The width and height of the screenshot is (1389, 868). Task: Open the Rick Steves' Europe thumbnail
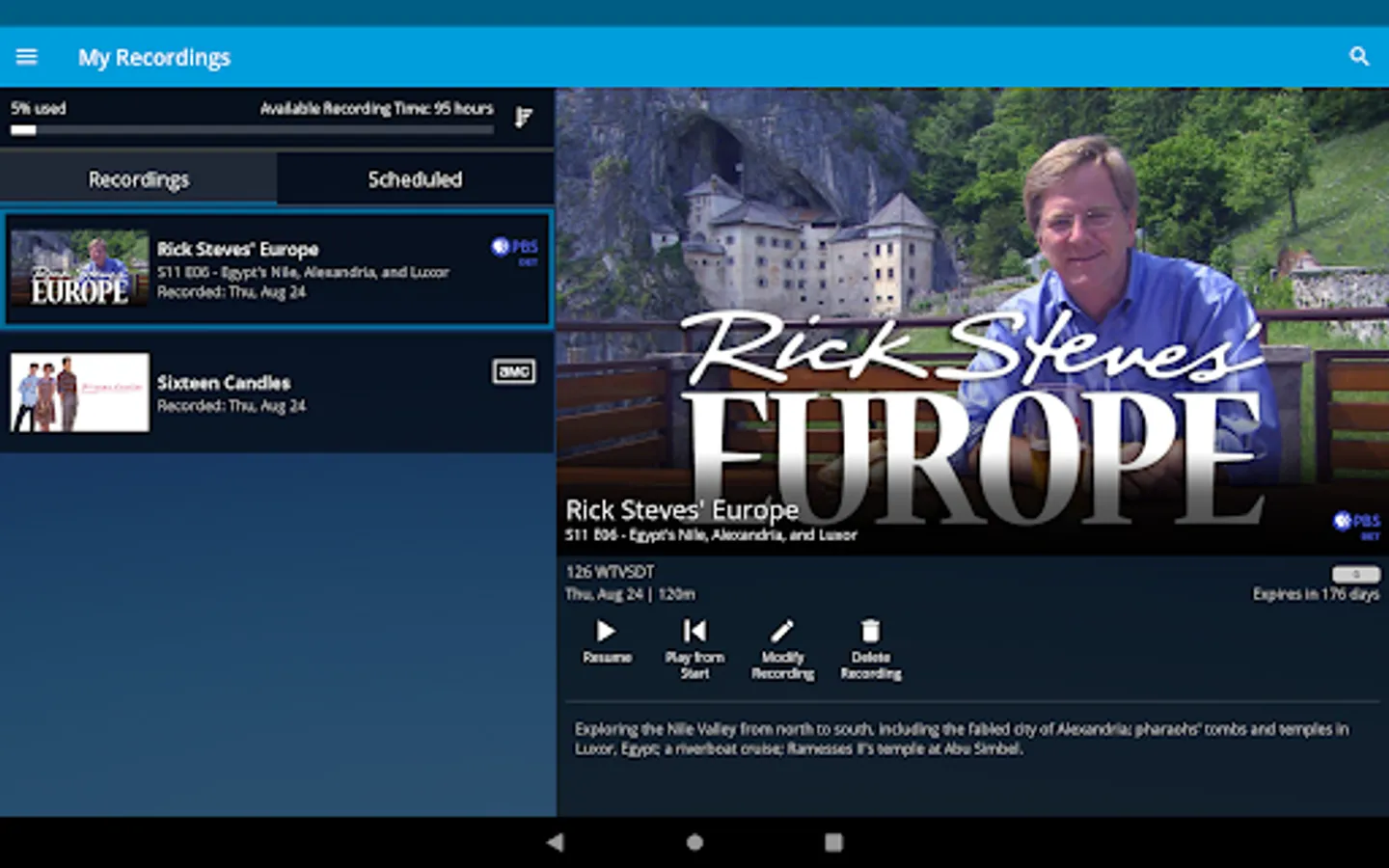(x=80, y=269)
